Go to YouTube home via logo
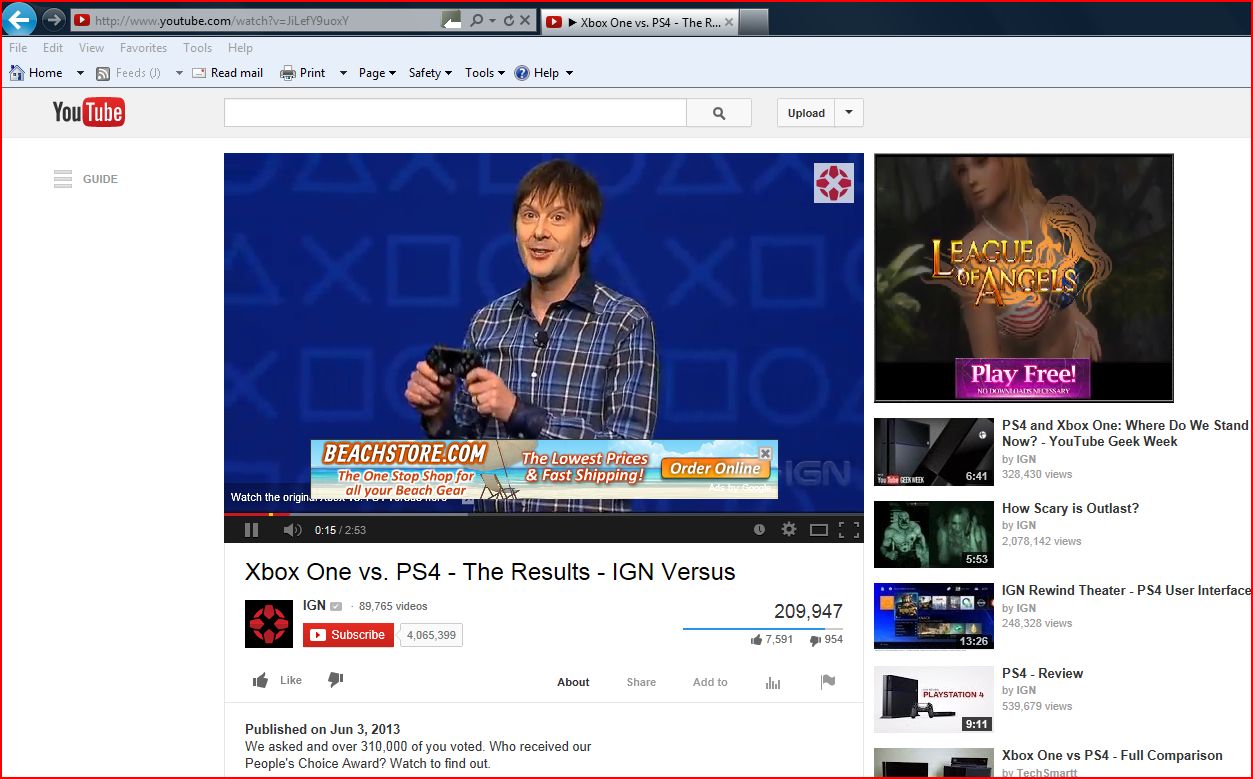 [x=89, y=112]
